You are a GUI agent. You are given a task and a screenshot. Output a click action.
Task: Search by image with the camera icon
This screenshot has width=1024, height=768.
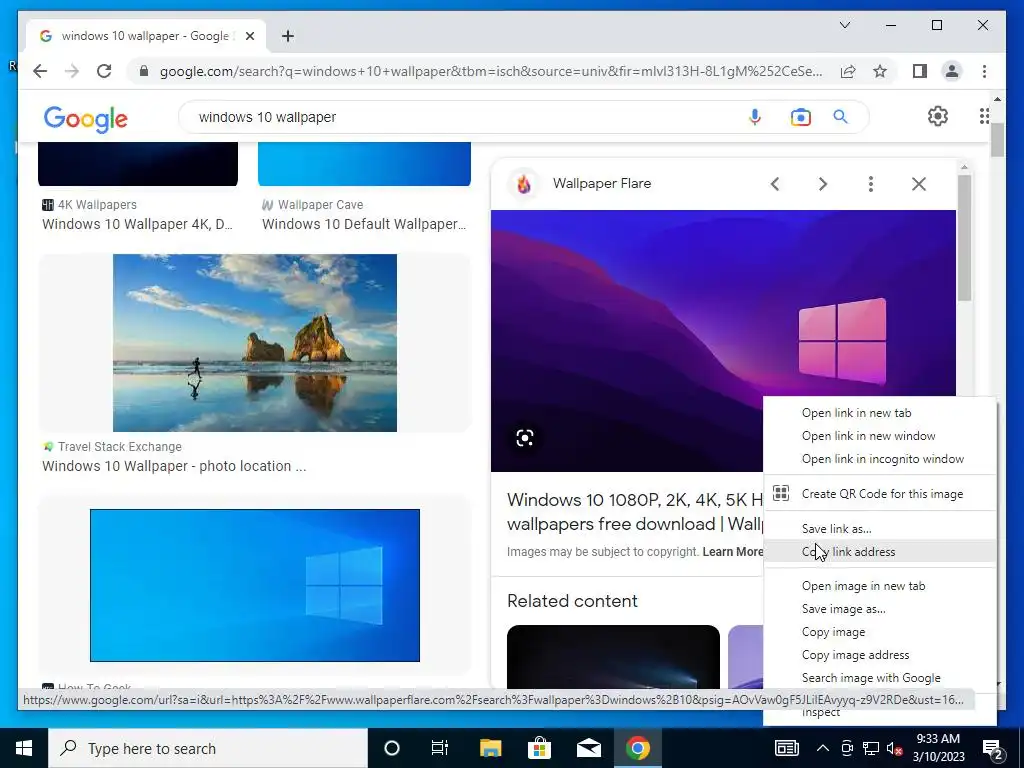[x=800, y=117]
